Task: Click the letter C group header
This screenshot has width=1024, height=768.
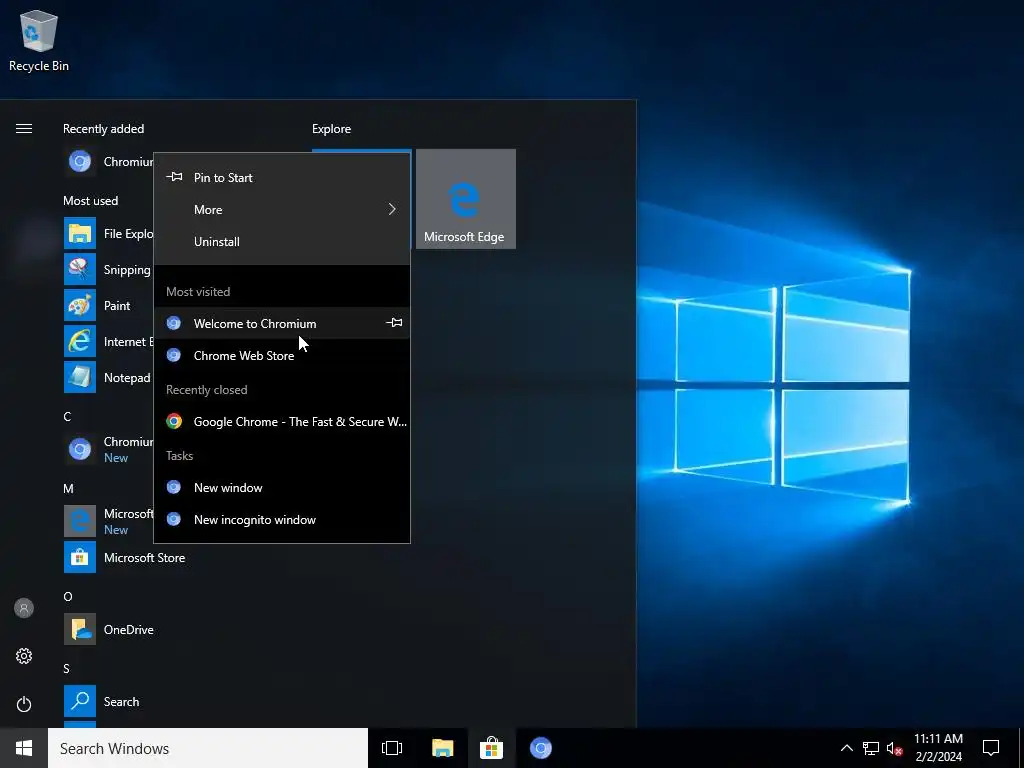Action: (67, 417)
